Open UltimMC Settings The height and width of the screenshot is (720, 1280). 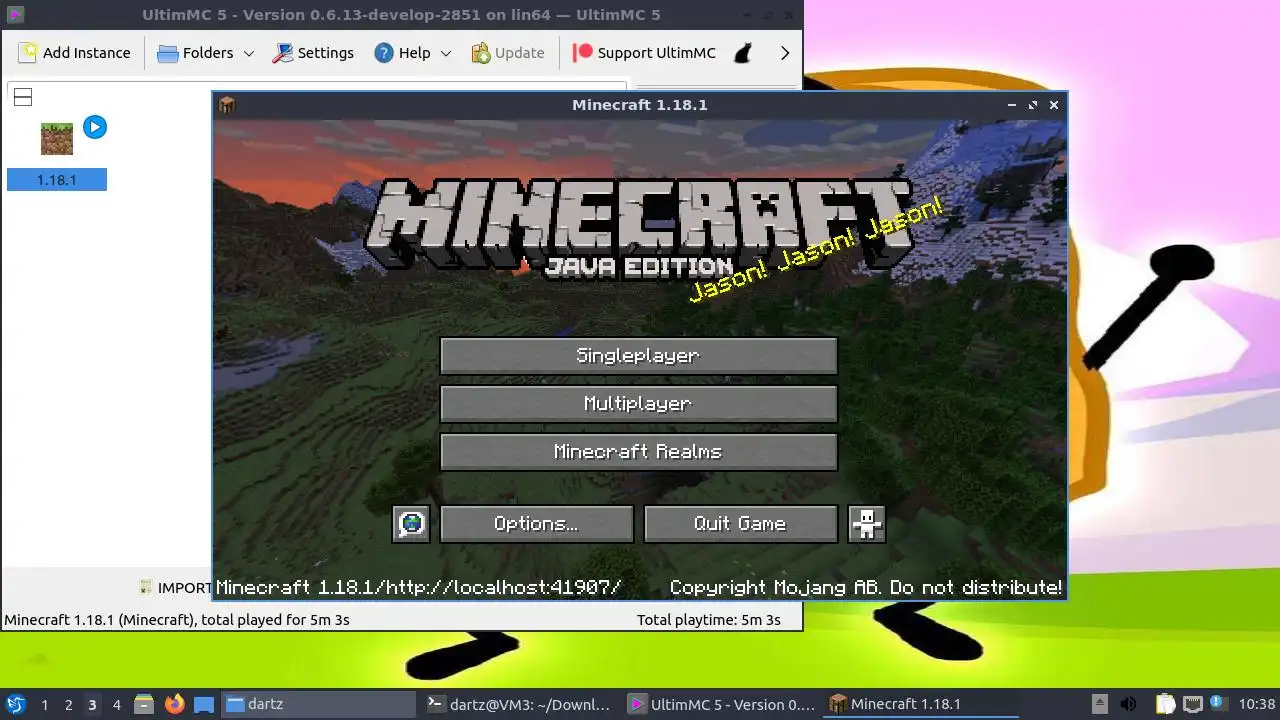tap(313, 53)
